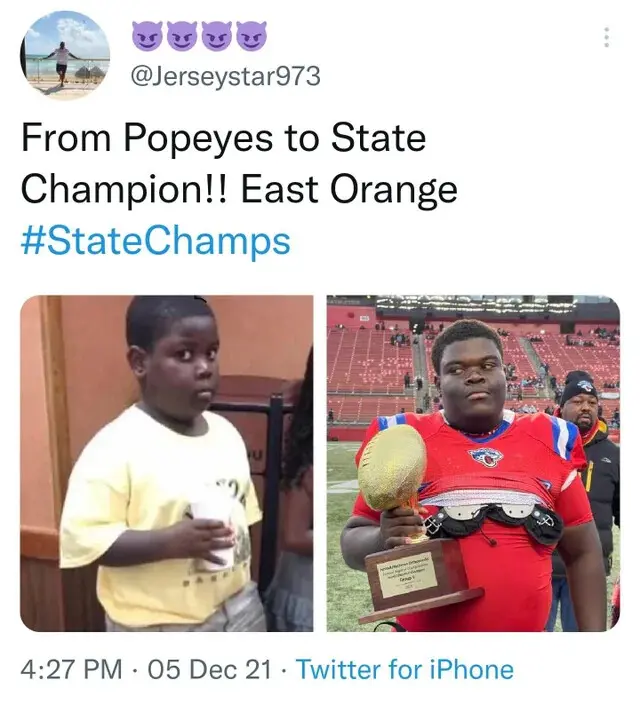Viewport: 640px width, 704px height.
Task: Click the first purple devil emoji
Action: (x=147, y=36)
